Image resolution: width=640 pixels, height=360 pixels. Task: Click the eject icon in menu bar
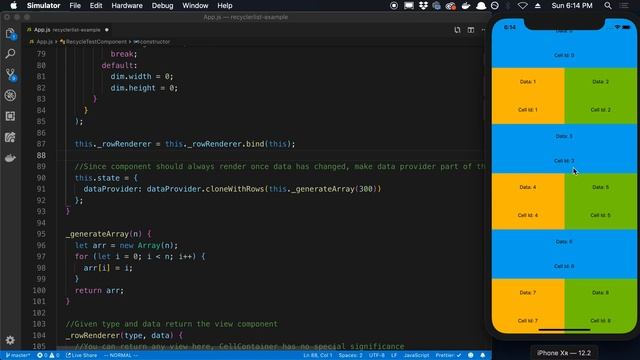[x=538, y=6]
